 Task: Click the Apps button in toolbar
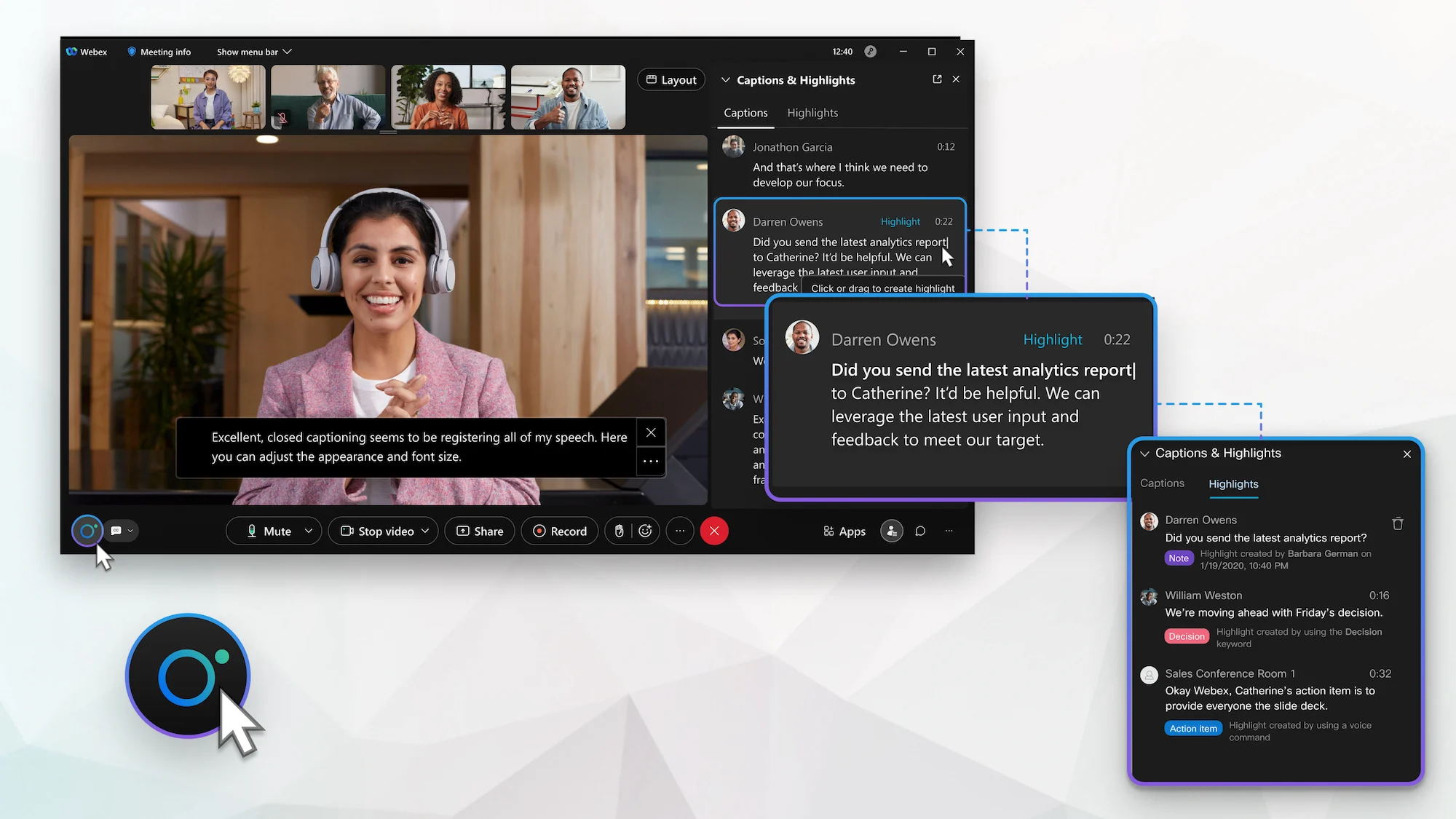tap(845, 531)
